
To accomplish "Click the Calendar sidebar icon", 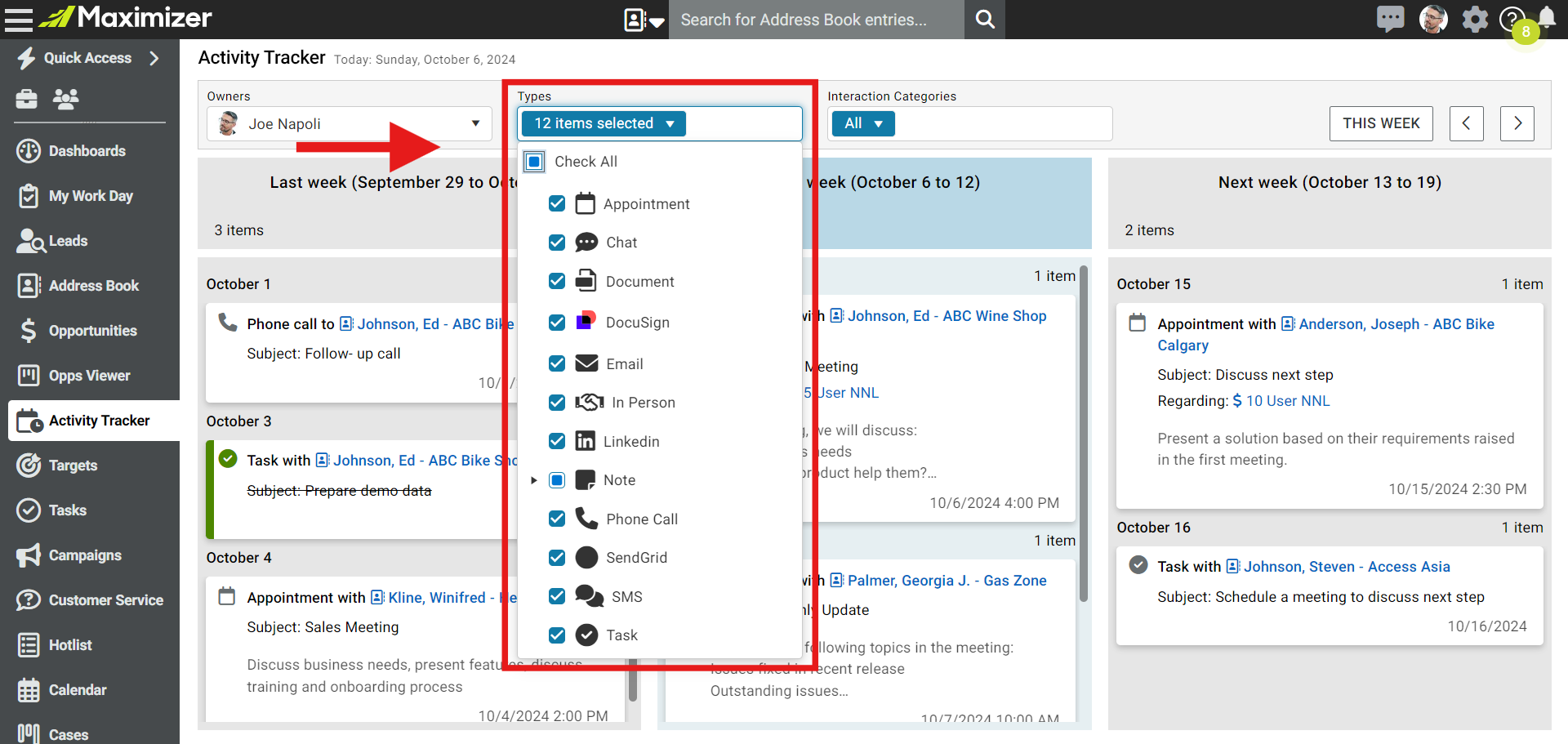I will click(x=29, y=690).
